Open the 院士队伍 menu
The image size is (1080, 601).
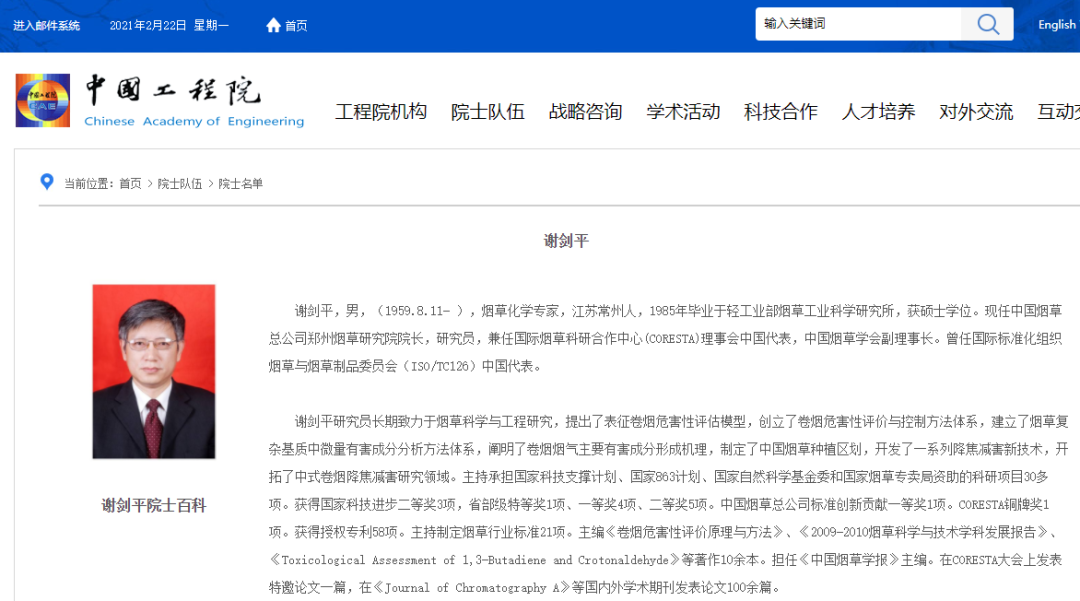click(x=488, y=112)
